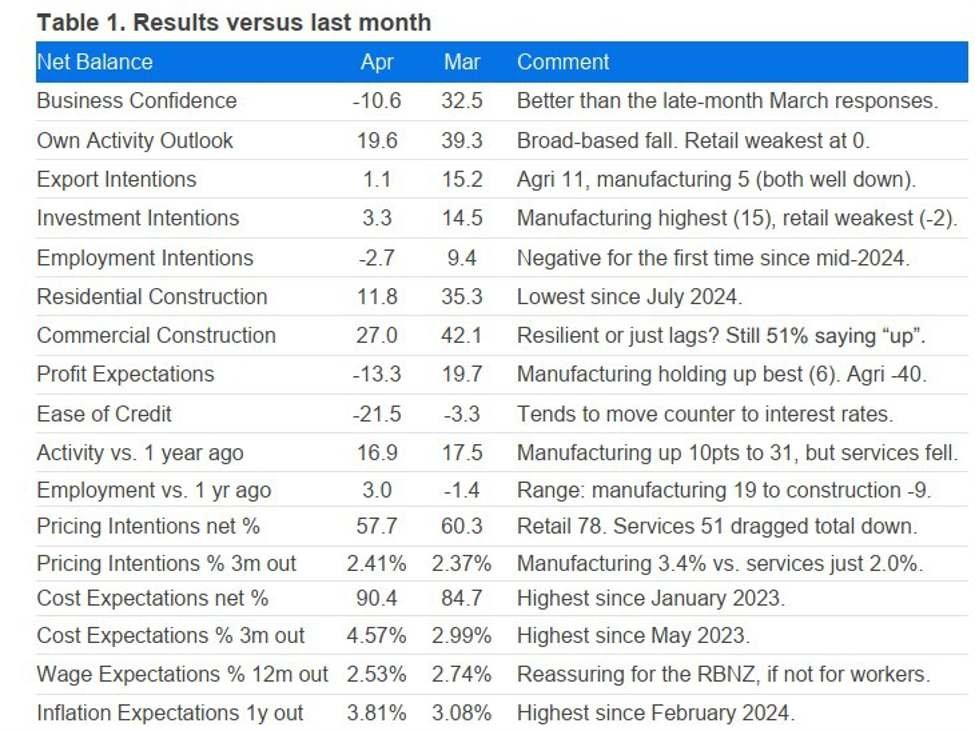Select the 'Business Confidence' row label

click(x=137, y=101)
